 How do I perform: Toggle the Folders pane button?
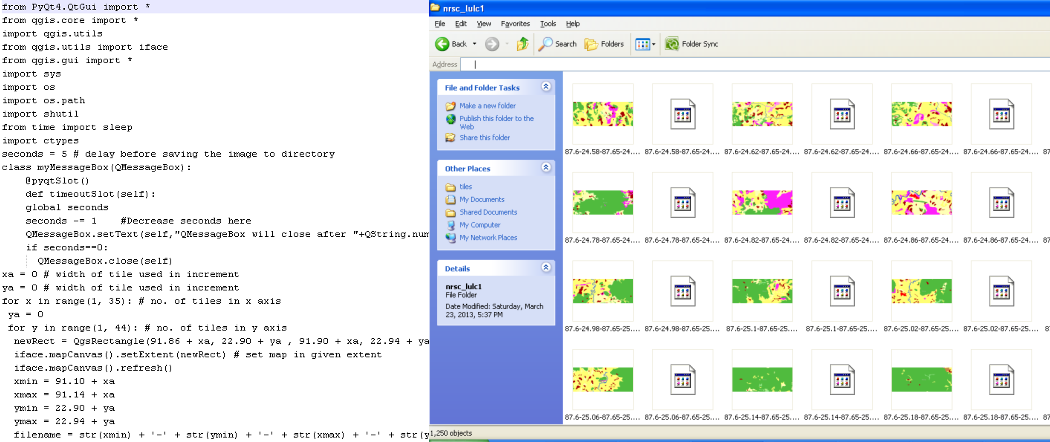[x=604, y=44]
